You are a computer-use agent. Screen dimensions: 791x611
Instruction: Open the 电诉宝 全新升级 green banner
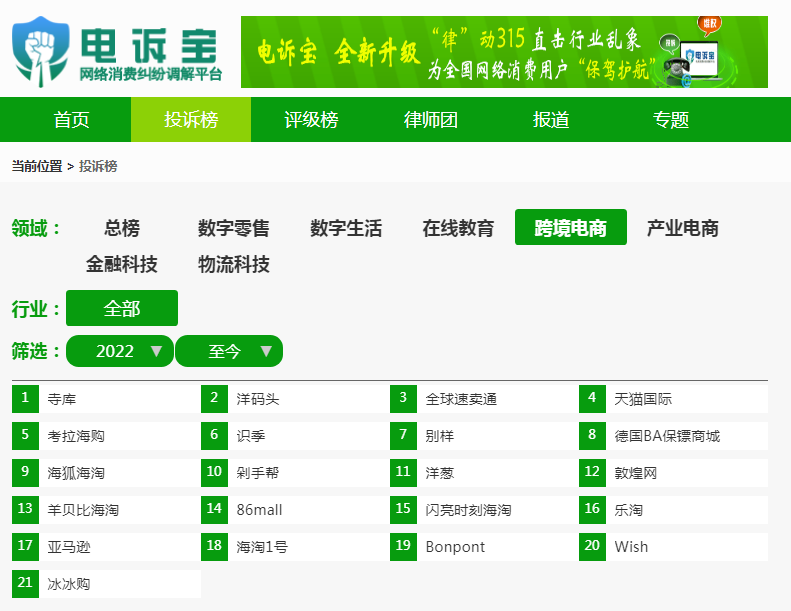(x=504, y=52)
